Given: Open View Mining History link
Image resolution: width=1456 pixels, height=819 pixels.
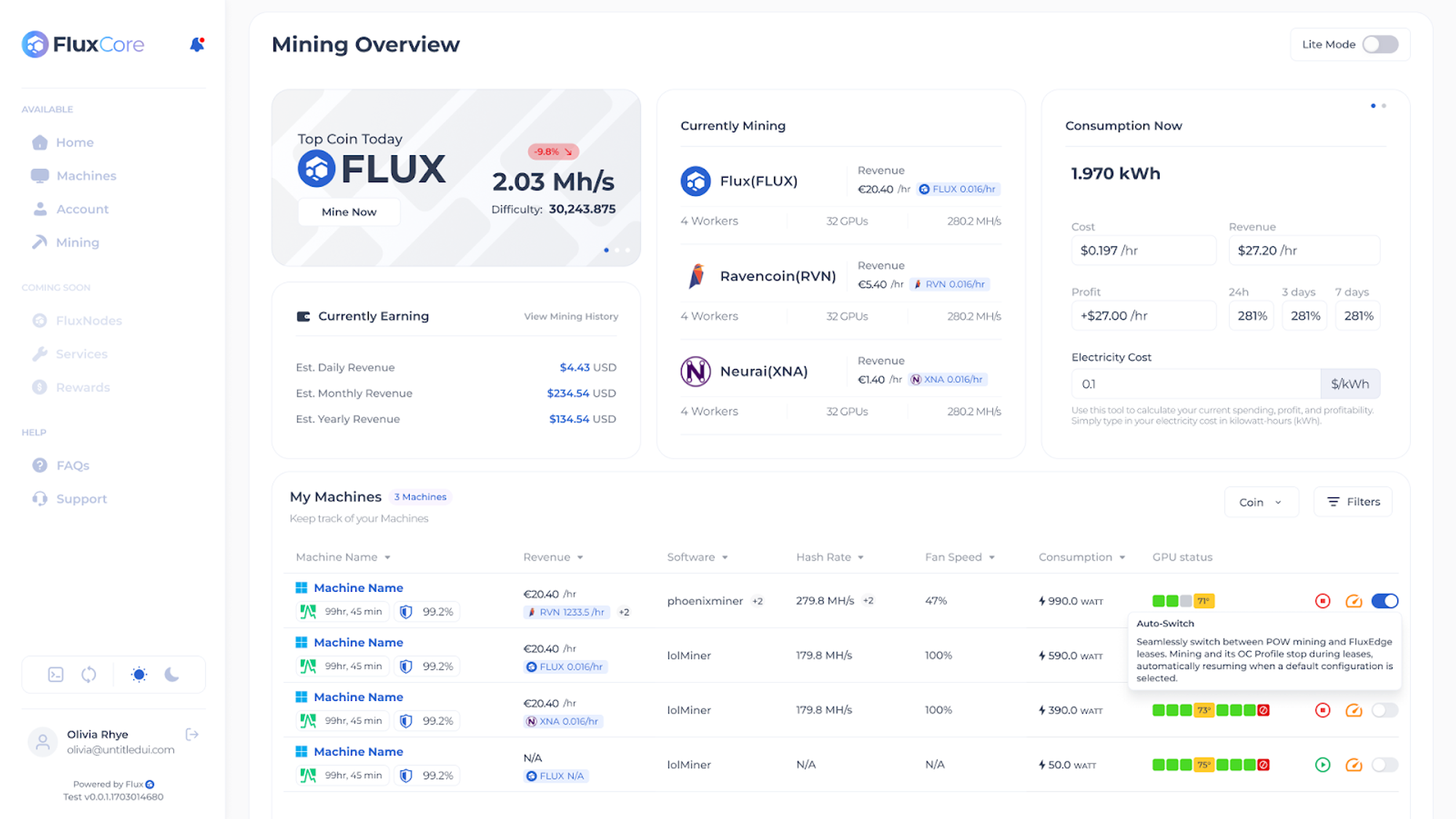Looking at the screenshot, I should point(571,316).
